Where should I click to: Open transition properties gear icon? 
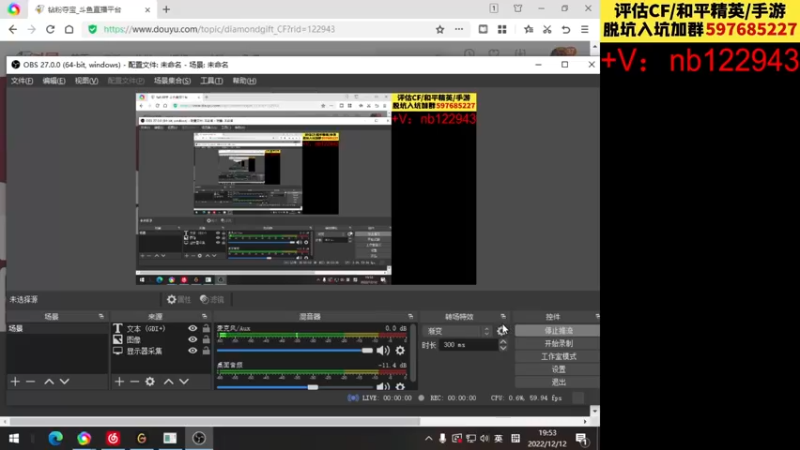[x=502, y=331]
